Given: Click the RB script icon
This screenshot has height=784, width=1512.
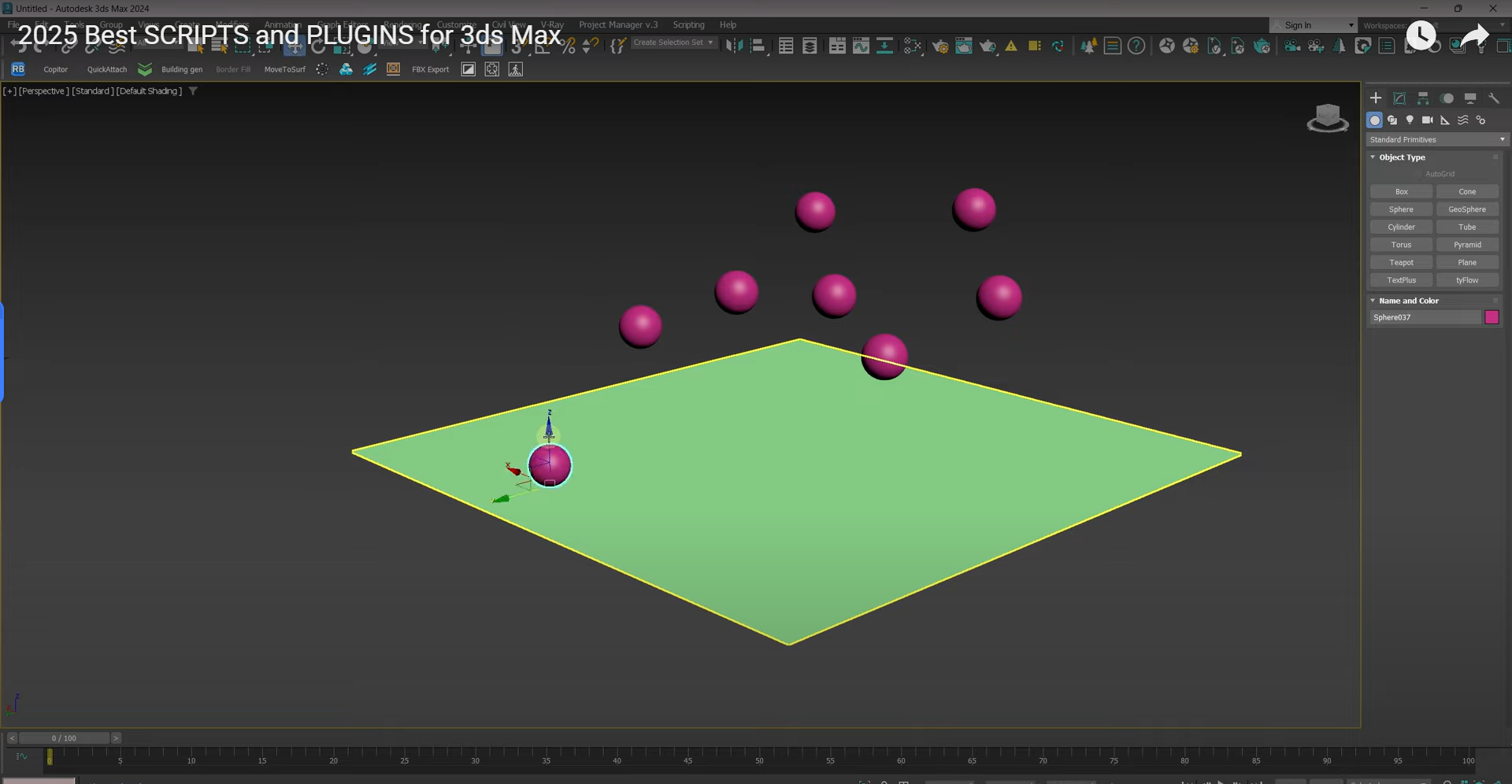Looking at the screenshot, I should (x=18, y=69).
